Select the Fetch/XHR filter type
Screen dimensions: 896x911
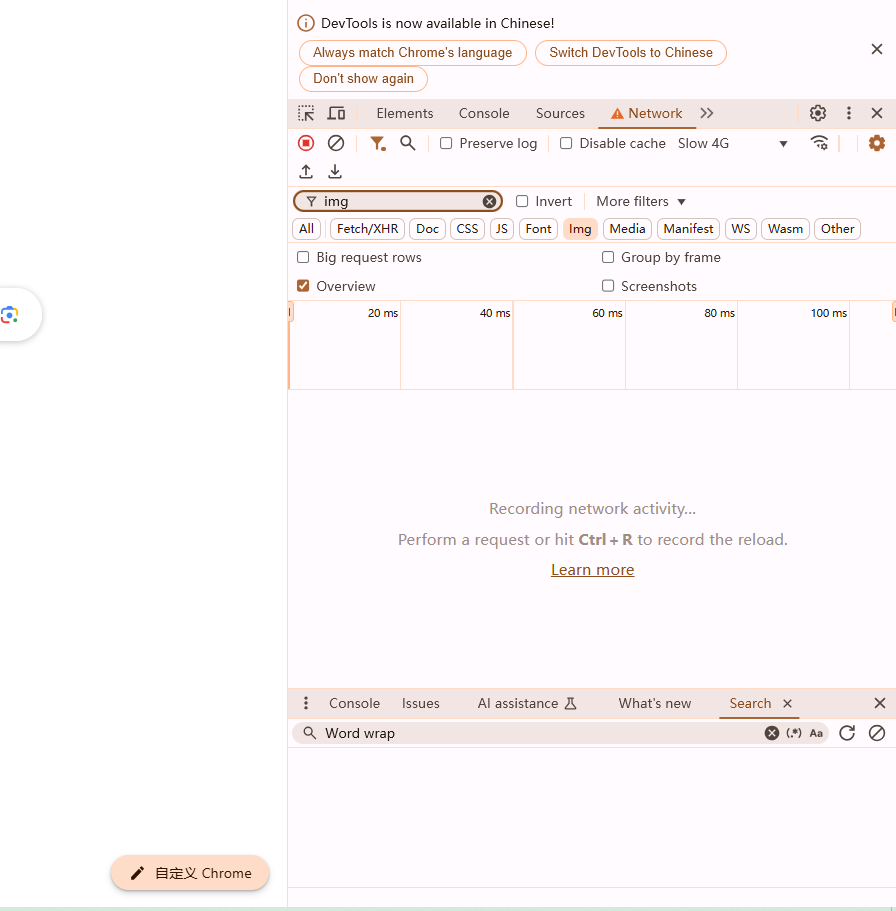click(367, 229)
